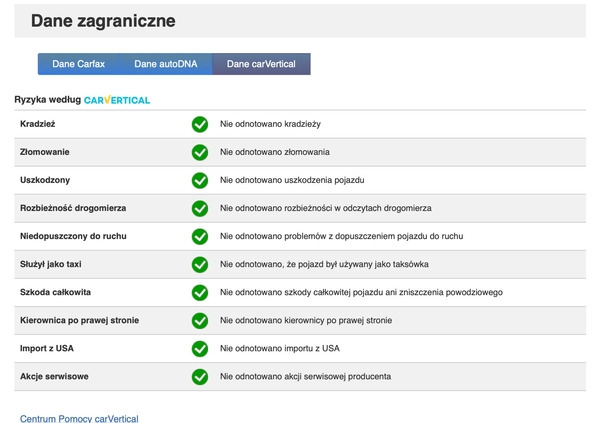Viewport: 597px width, 423px height.
Task: Switch to the Dane Carfax tab
Action: 78,64
